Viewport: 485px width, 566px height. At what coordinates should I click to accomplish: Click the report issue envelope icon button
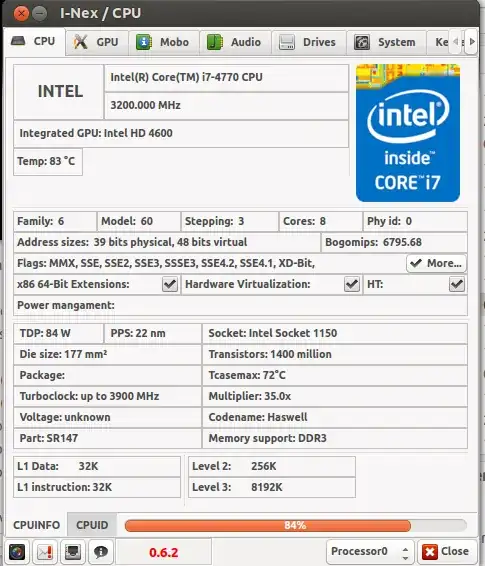45,552
